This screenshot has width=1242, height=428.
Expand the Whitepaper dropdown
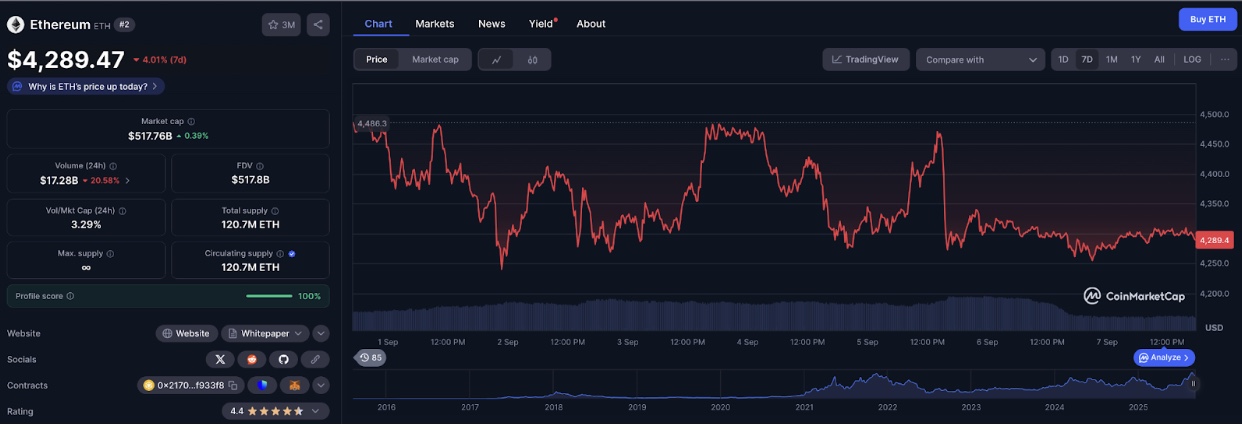[265, 333]
